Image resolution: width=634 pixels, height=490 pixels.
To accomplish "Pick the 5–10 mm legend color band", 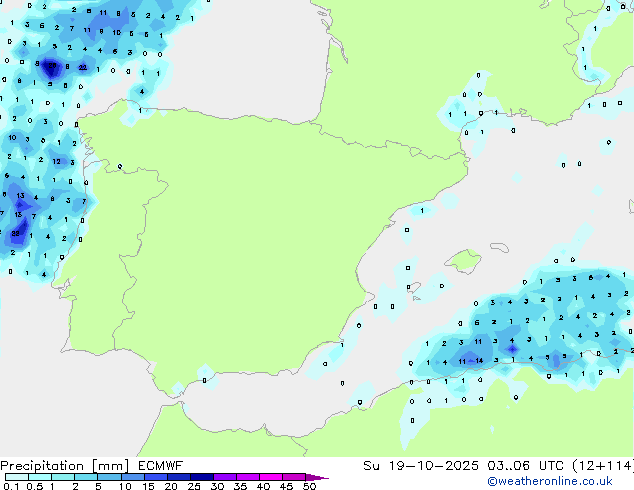I will click(109, 477).
